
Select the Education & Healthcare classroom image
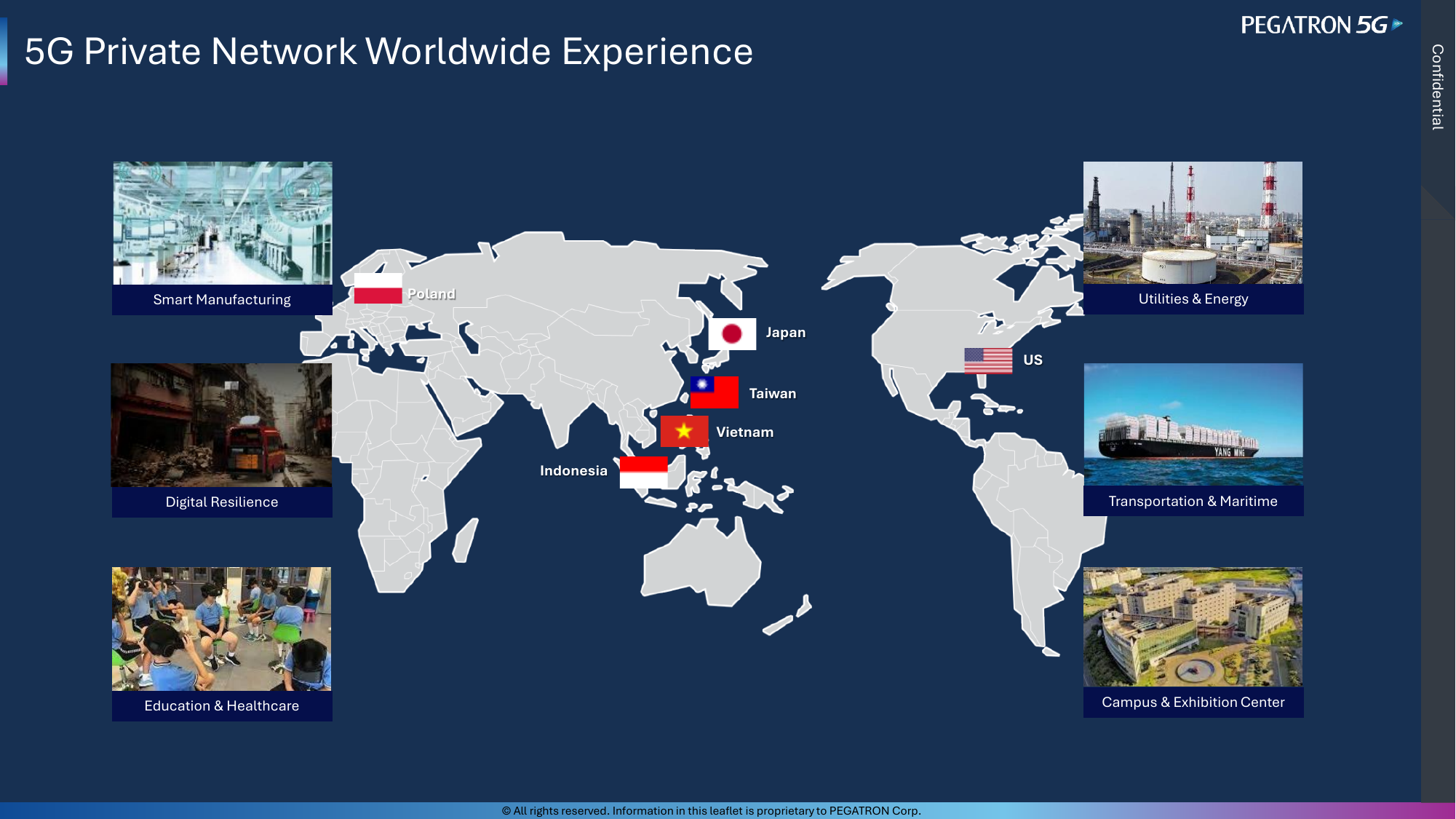click(221, 629)
